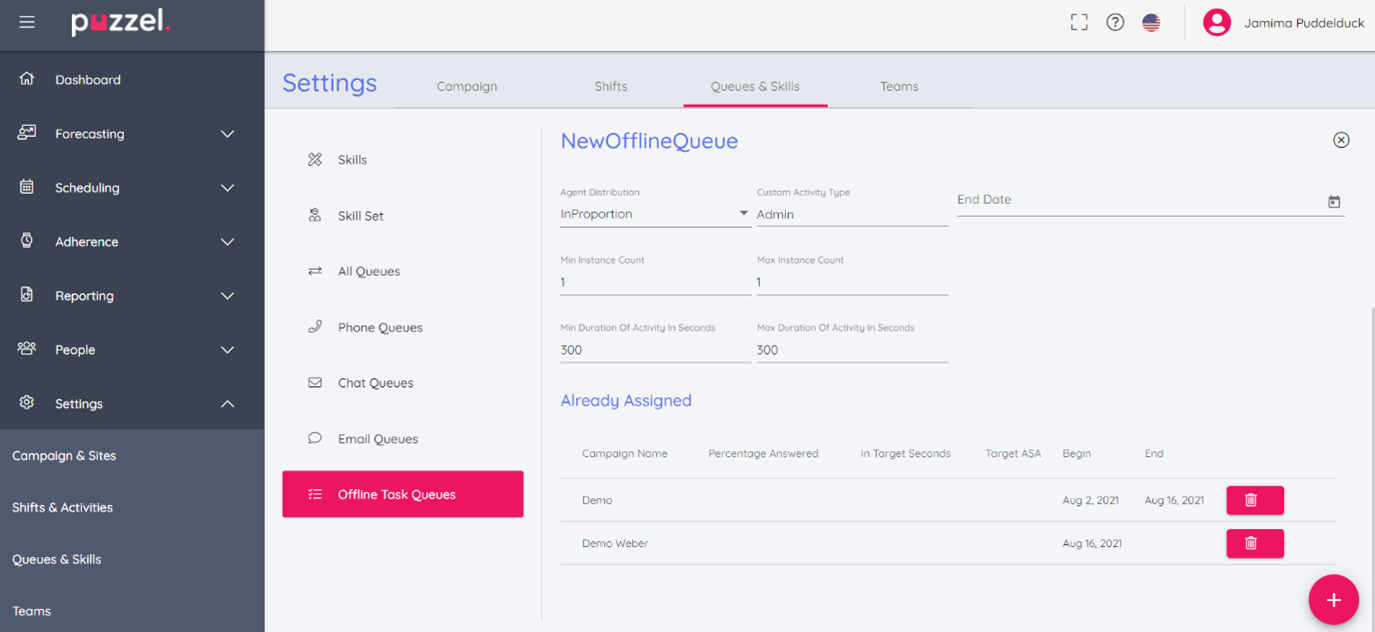
Task: Click the US flag language icon
Action: point(1151,22)
